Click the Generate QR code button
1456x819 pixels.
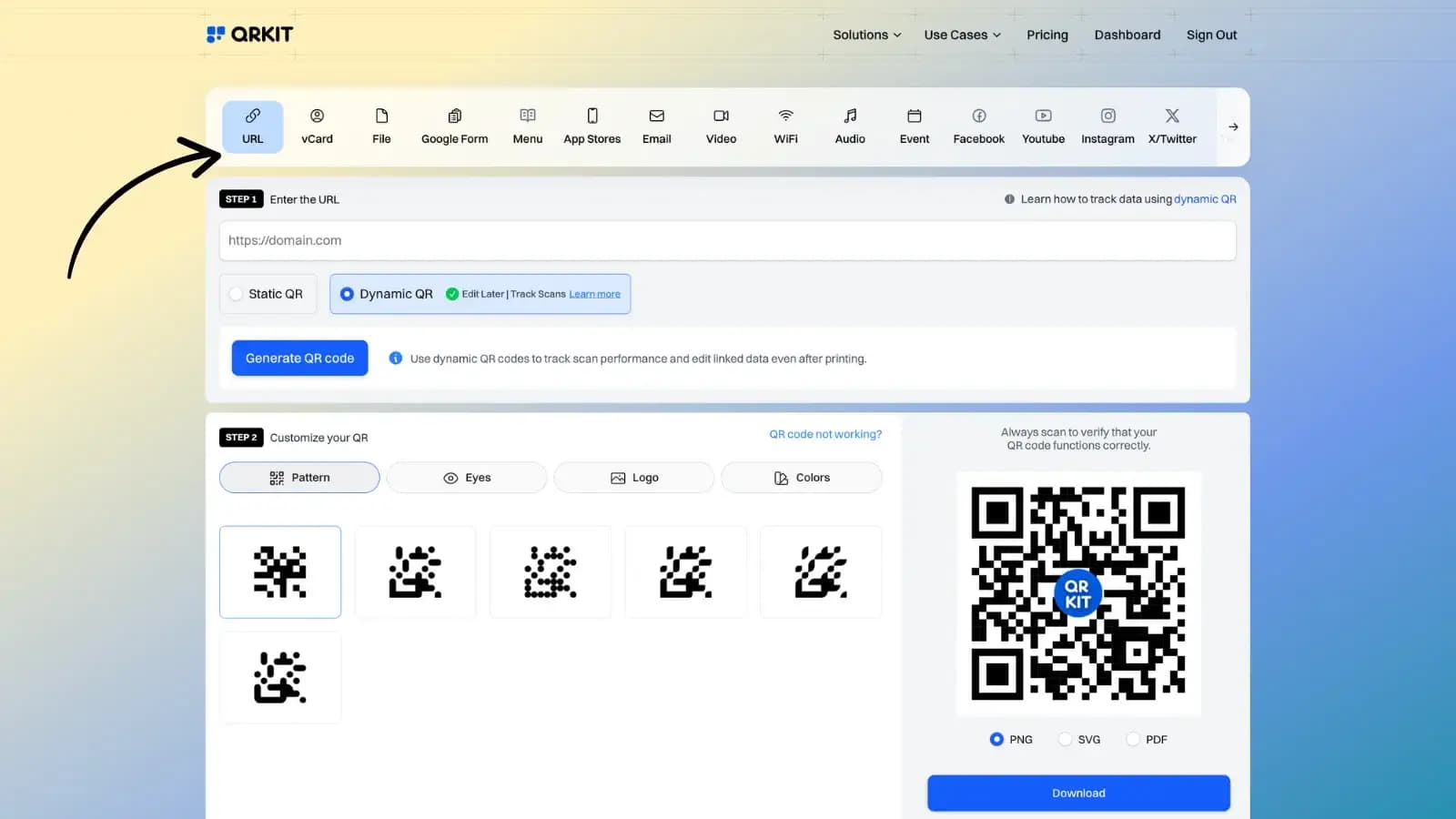(x=299, y=358)
